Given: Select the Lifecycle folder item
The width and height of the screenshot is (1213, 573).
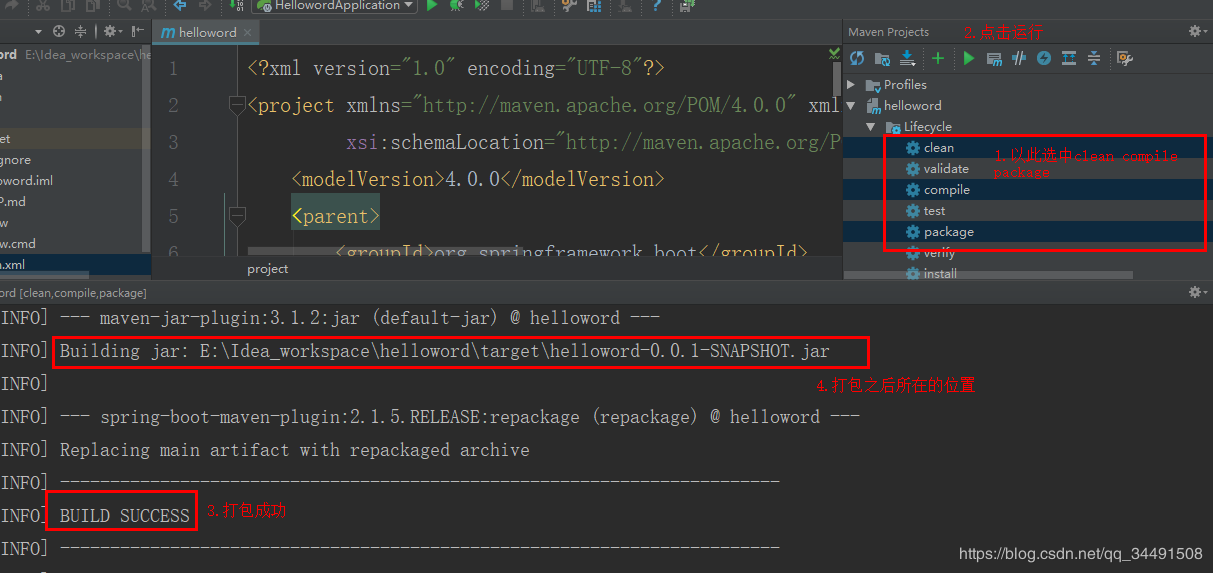Looking at the screenshot, I should (x=919, y=127).
